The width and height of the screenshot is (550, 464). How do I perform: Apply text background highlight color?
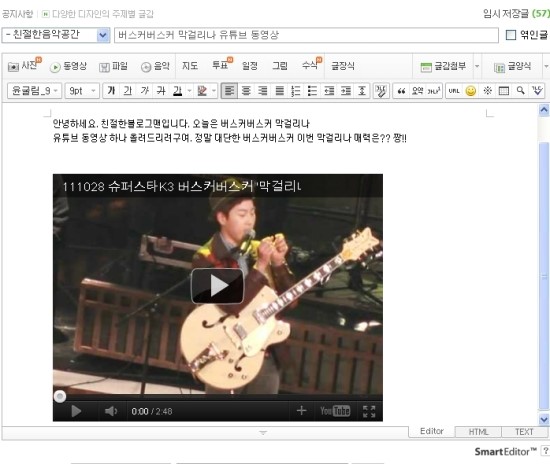coord(202,91)
